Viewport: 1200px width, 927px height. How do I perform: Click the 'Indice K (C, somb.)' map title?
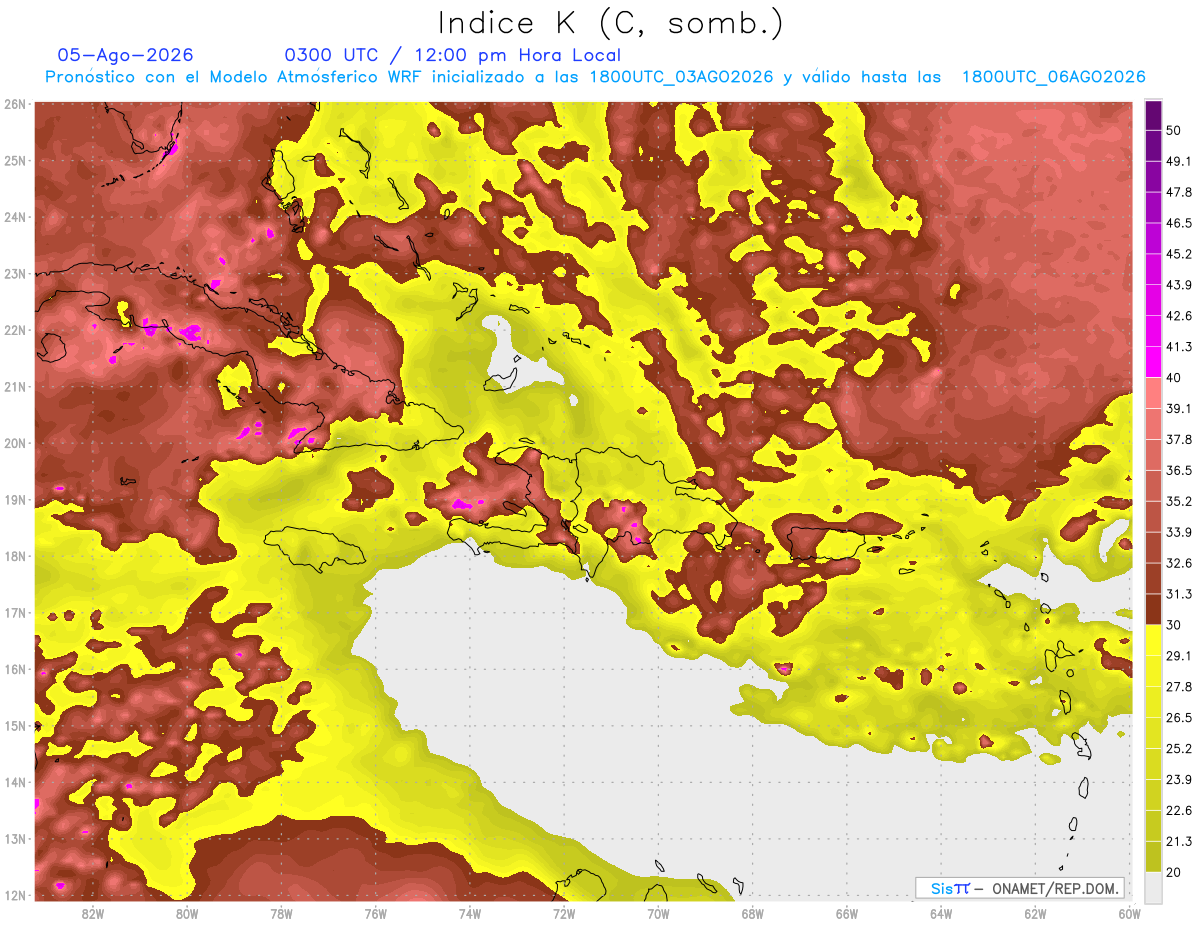[610, 23]
